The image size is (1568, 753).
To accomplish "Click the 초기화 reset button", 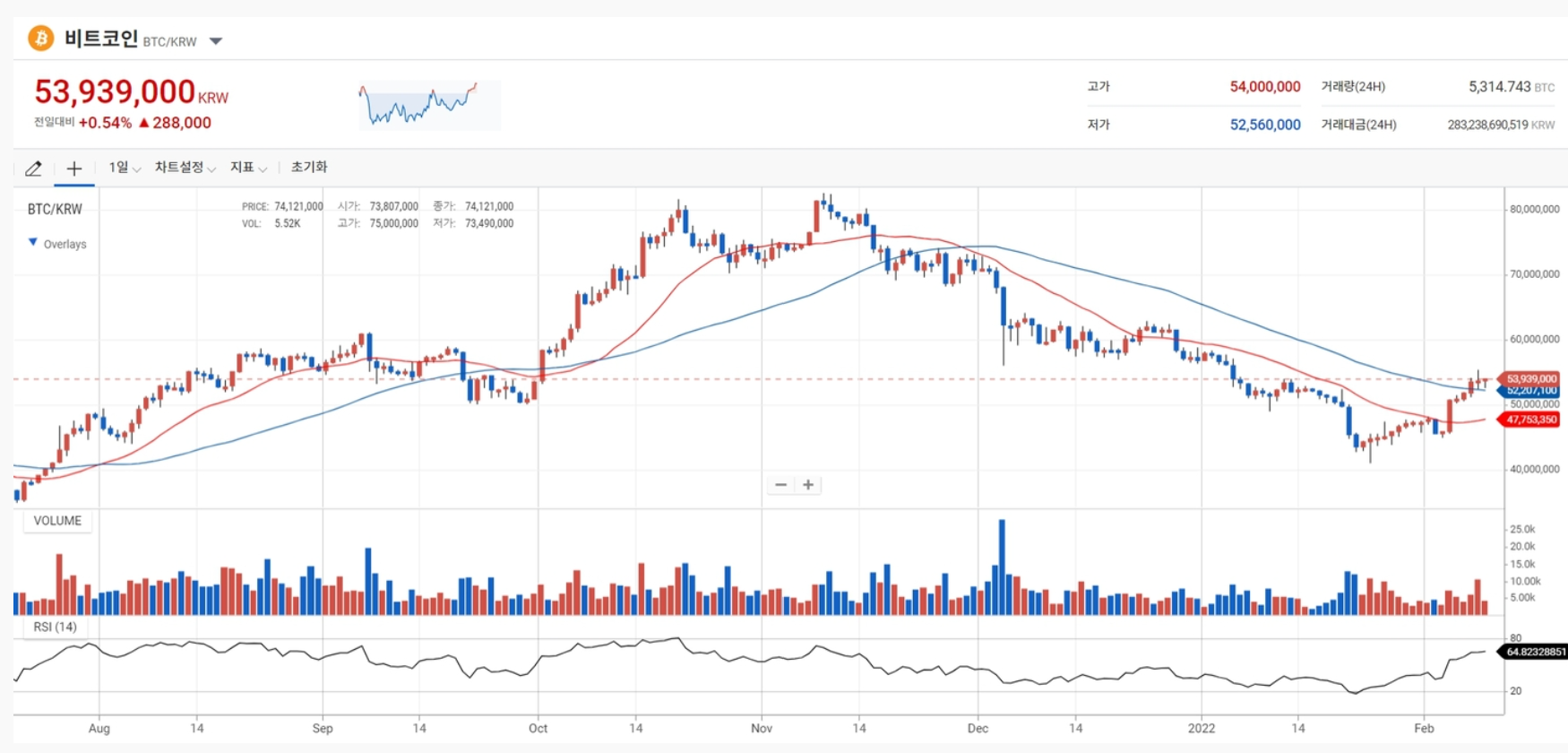I will [x=309, y=168].
